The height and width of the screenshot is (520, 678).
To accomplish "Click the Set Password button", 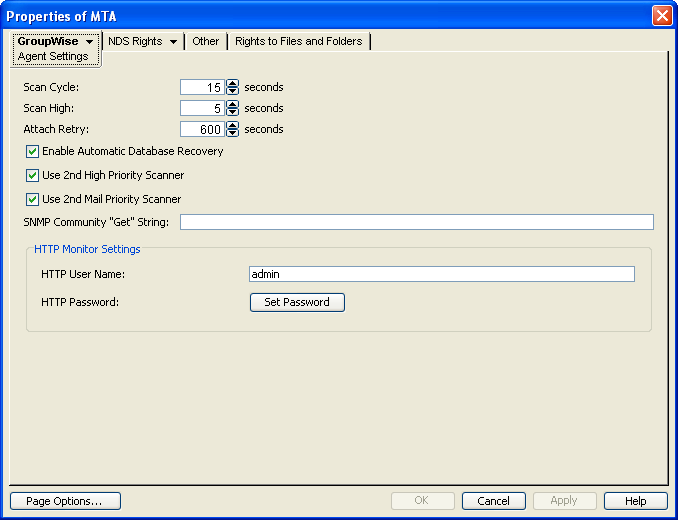I will tap(297, 302).
